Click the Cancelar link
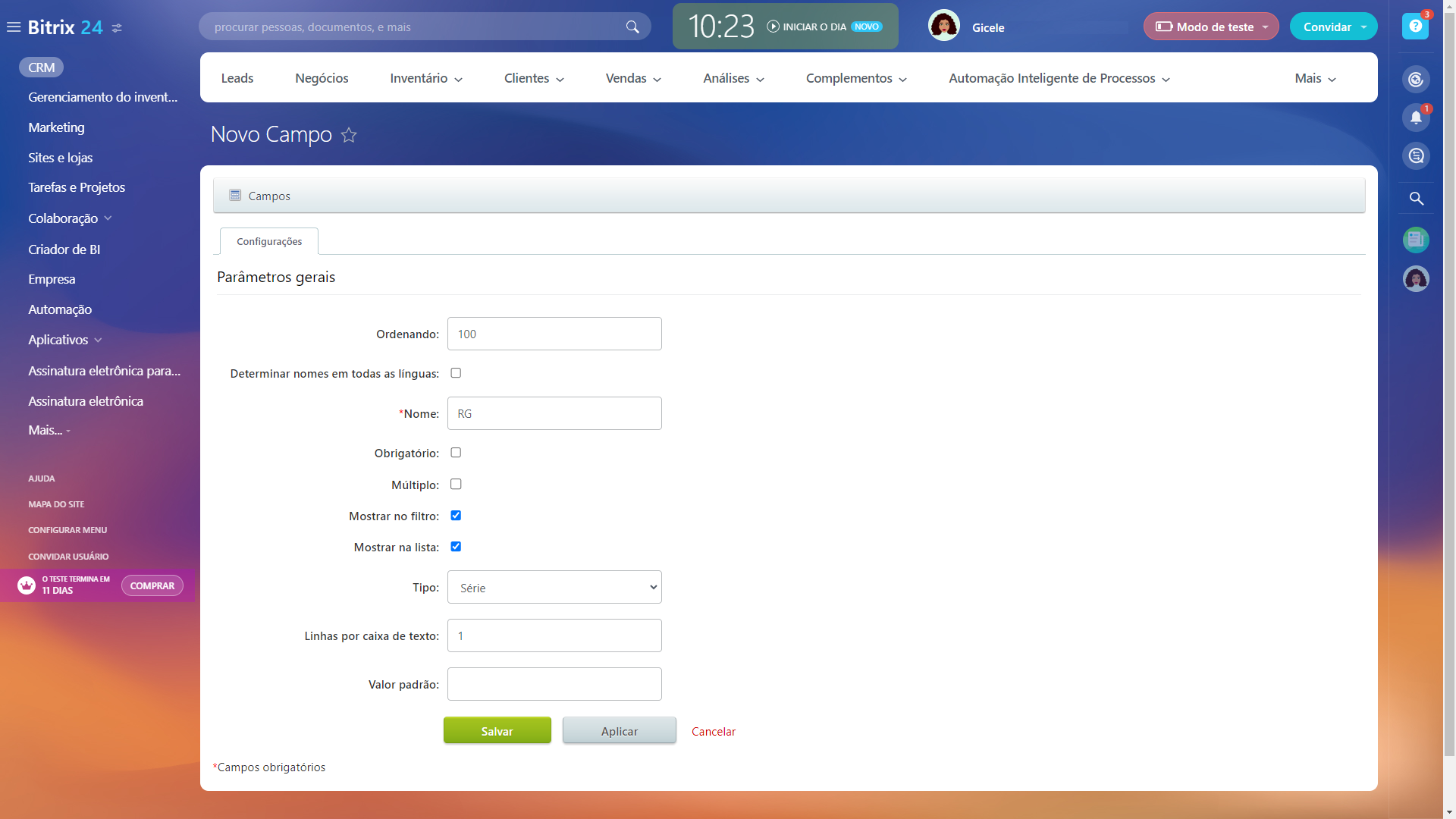Screen dimensions: 1456x819 click(x=713, y=731)
